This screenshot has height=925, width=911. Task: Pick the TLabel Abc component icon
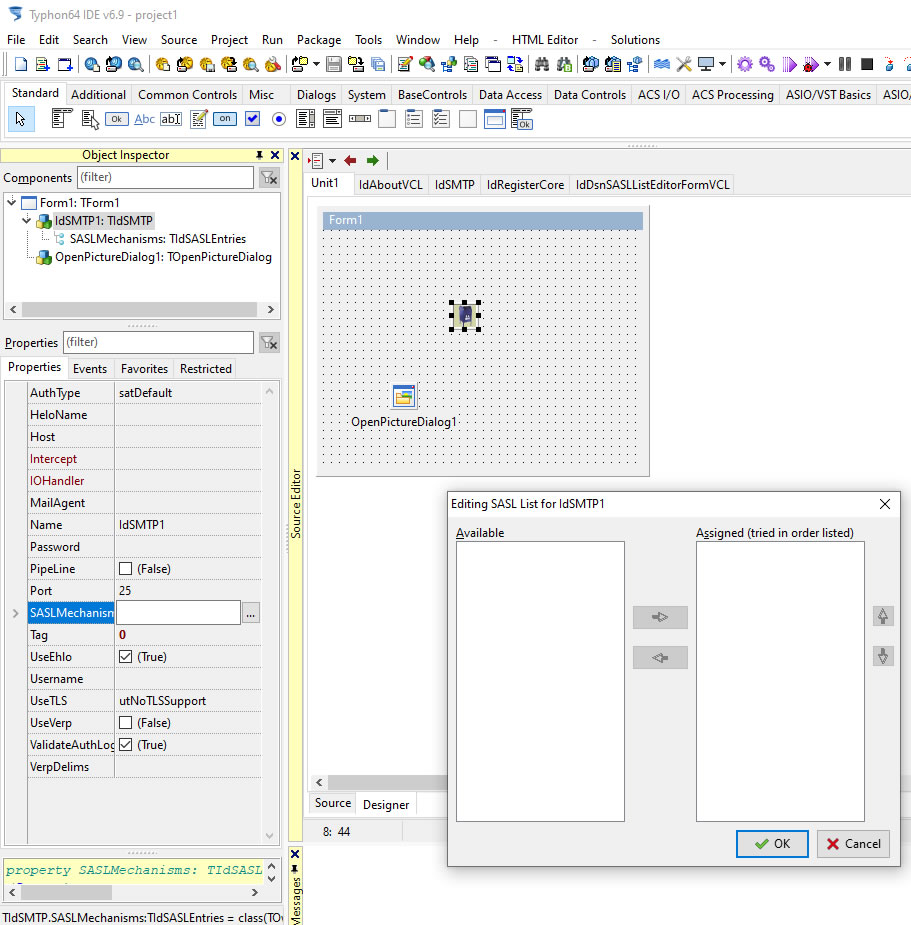point(145,119)
